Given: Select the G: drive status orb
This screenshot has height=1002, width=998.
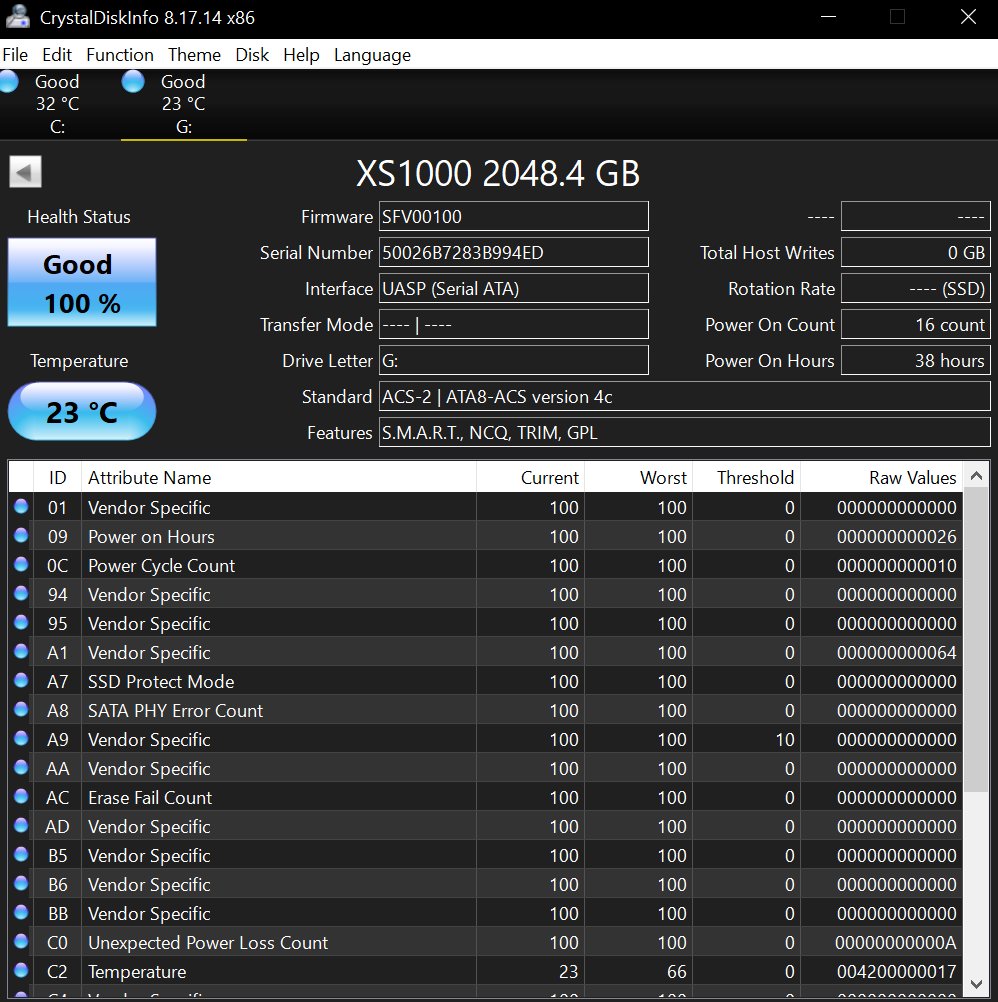Looking at the screenshot, I should (x=133, y=82).
